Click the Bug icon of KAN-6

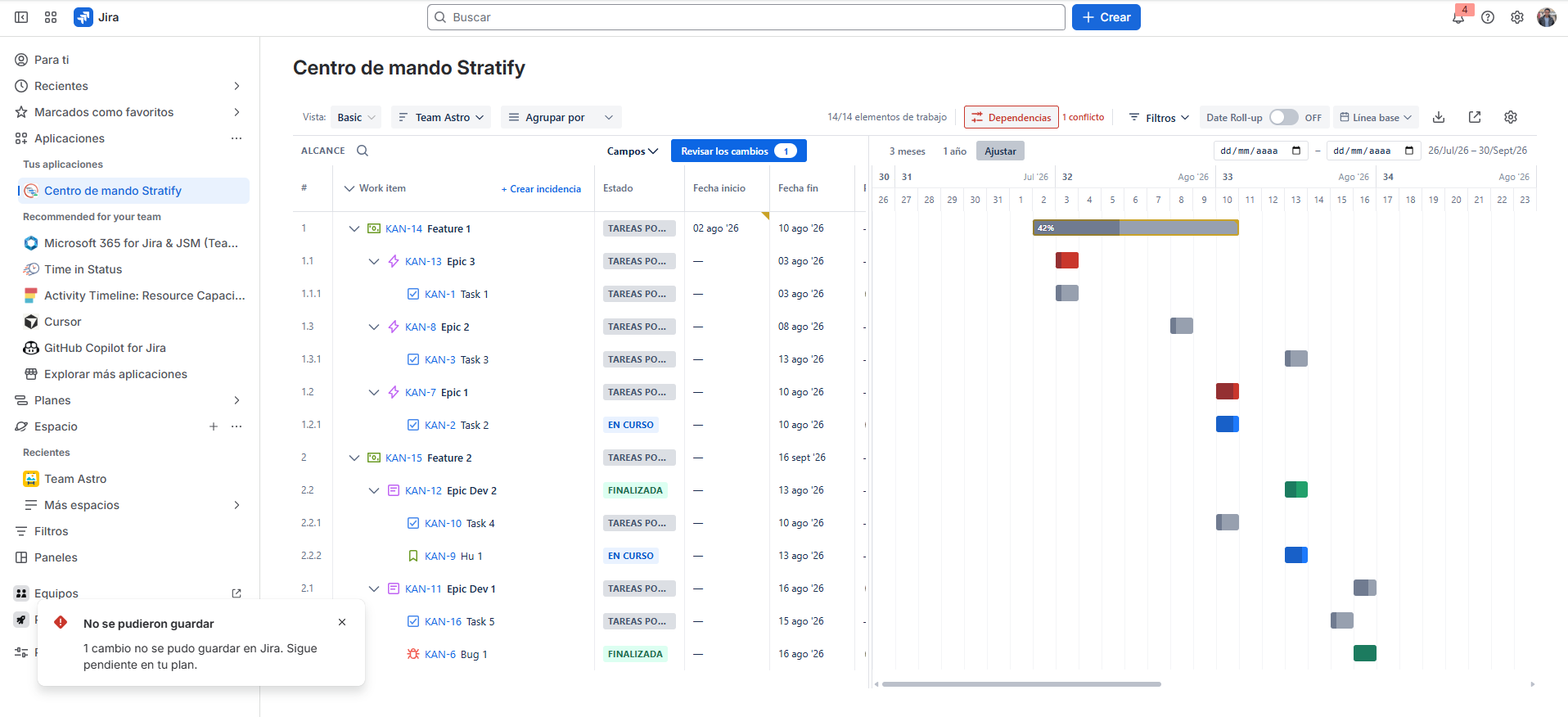click(413, 654)
